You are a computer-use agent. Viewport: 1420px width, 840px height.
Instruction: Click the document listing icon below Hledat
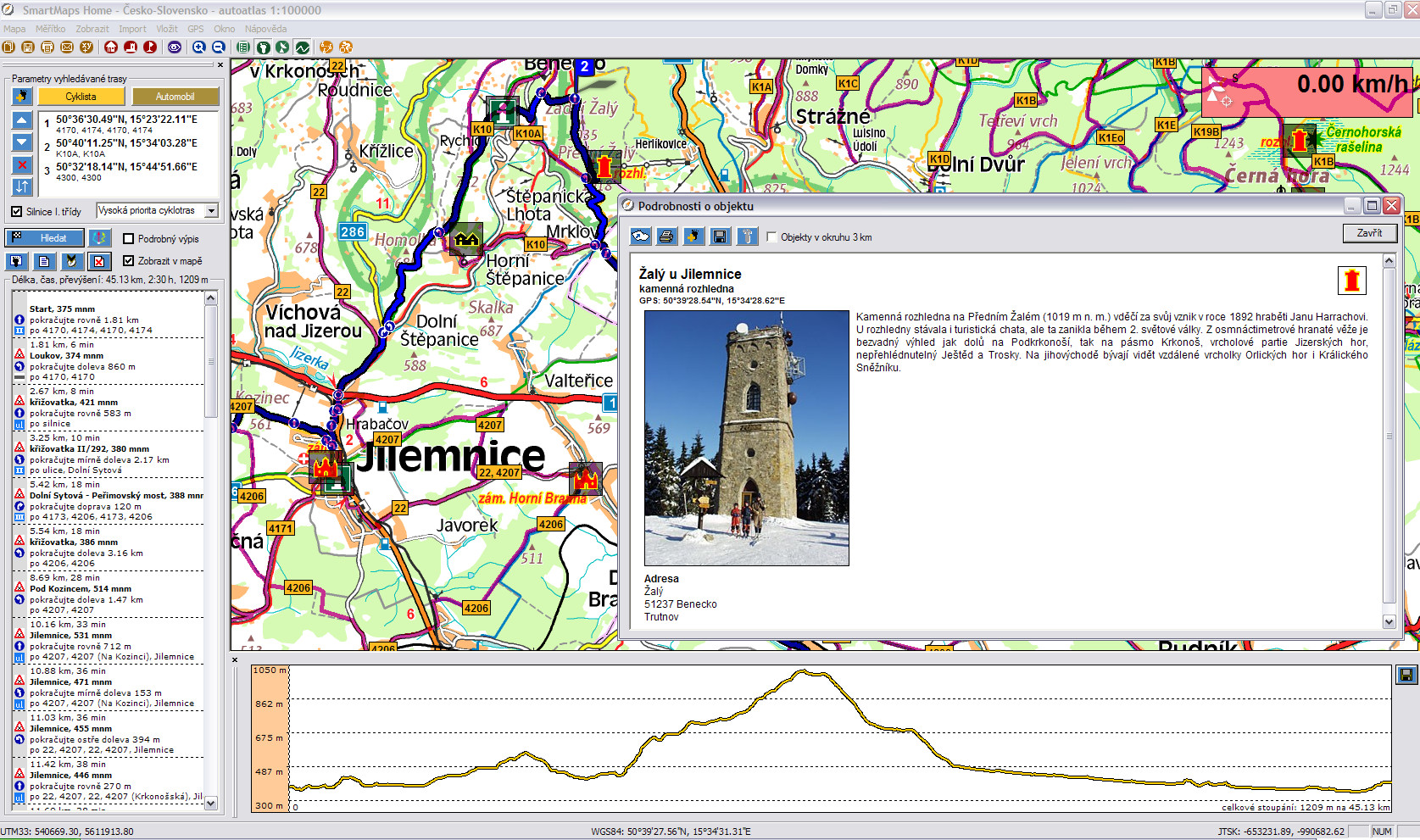(44, 261)
